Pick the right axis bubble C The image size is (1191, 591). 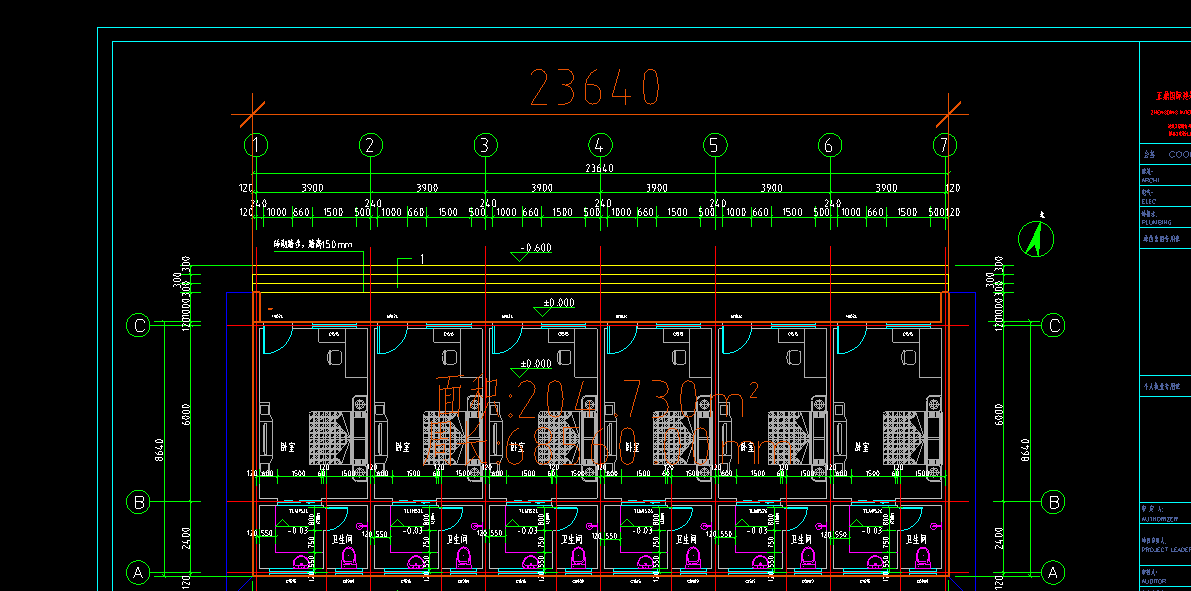pyautogui.click(x=1054, y=326)
